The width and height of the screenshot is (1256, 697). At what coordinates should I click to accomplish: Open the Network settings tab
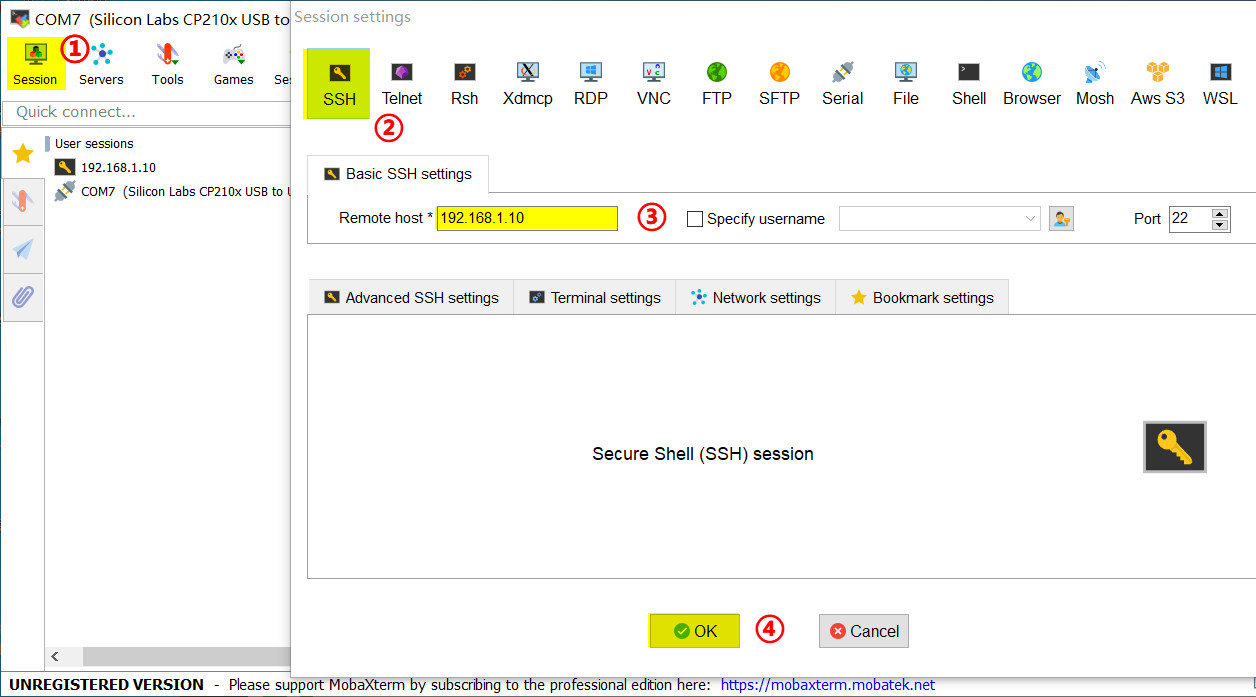756,297
